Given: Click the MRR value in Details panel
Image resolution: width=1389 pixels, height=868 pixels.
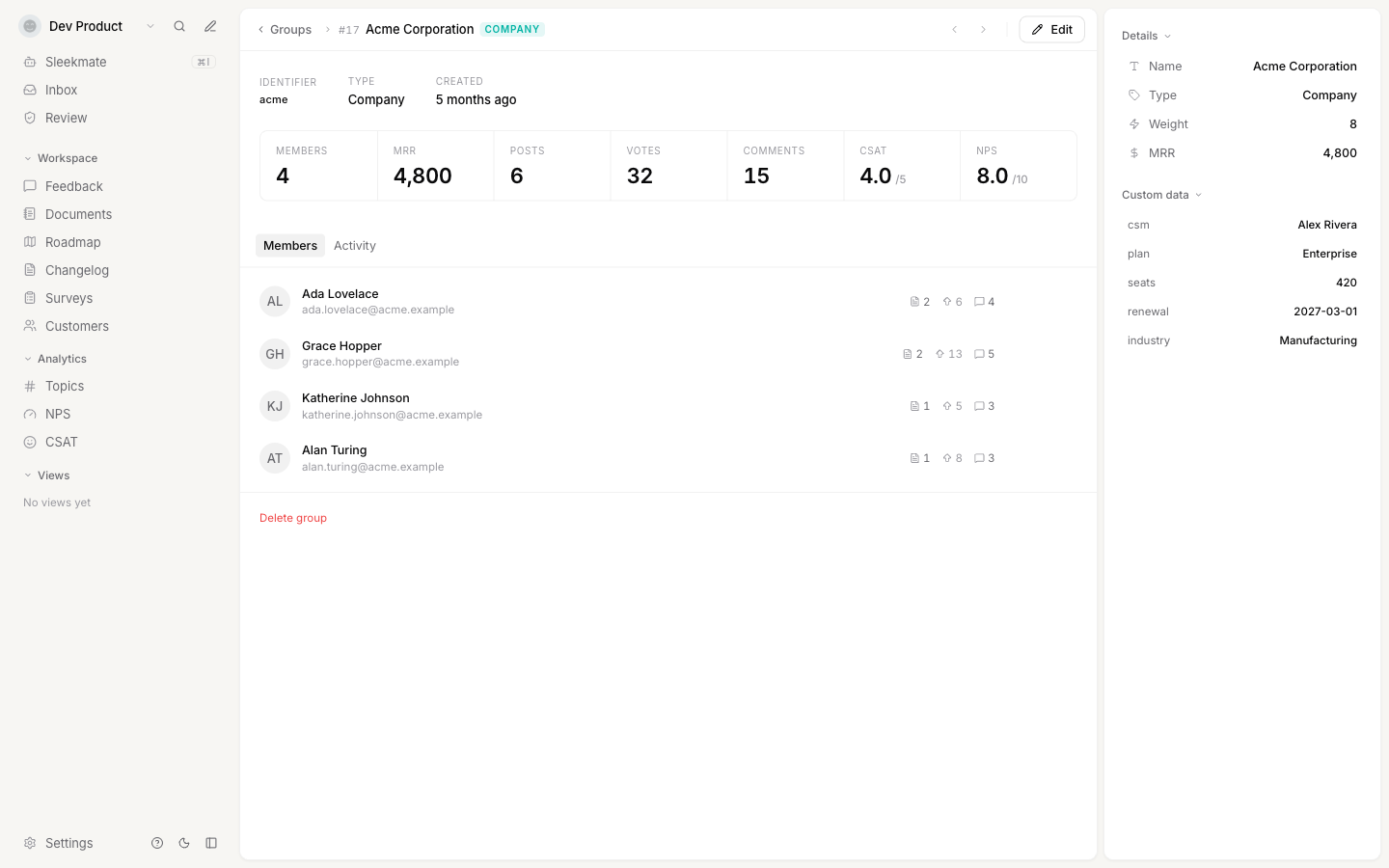Looking at the screenshot, I should click(x=1339, y=153).
